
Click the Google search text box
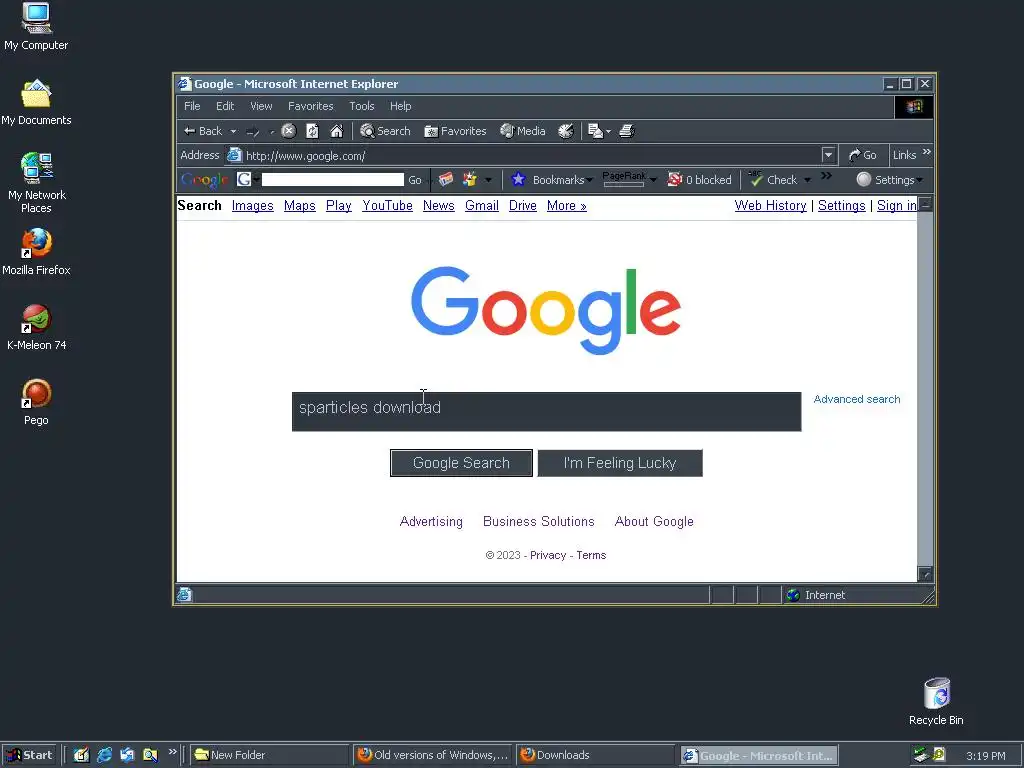(547, 411)
